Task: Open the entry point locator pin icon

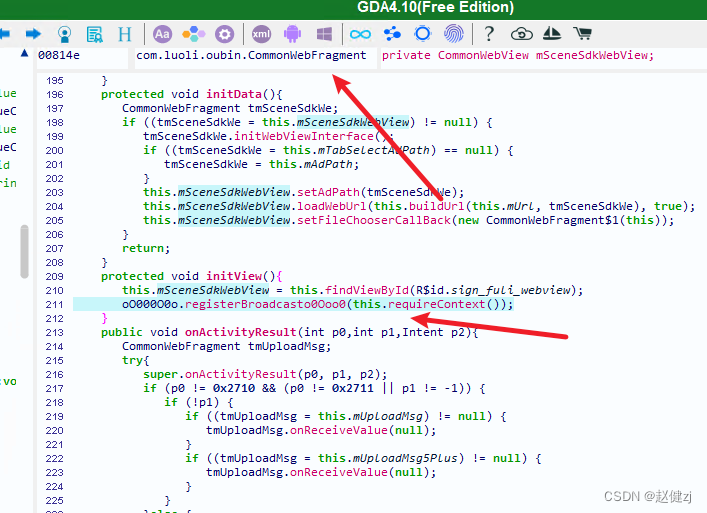Action: click(64, 34)
